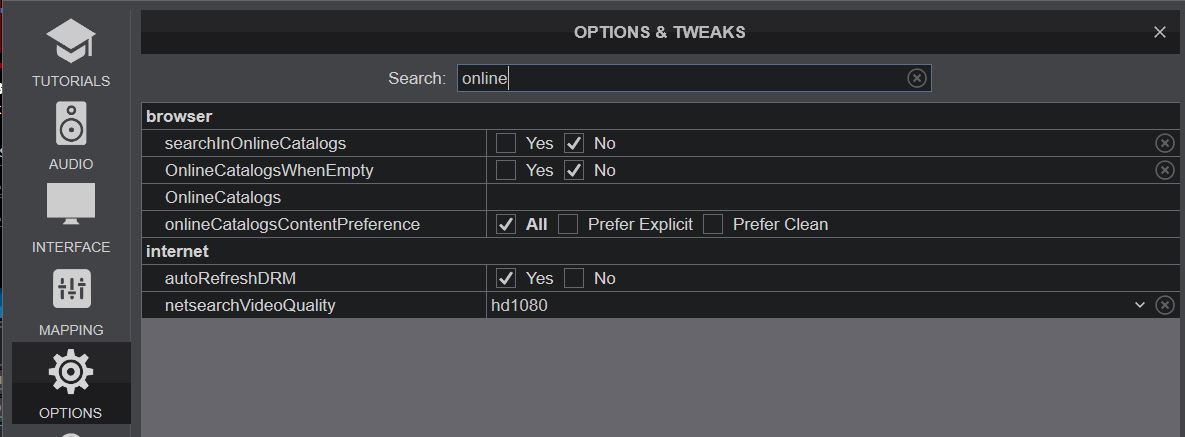Click the OnlineCatalogs empty value field
Viewport: 1185px width, 437px height.
point(833,197)
